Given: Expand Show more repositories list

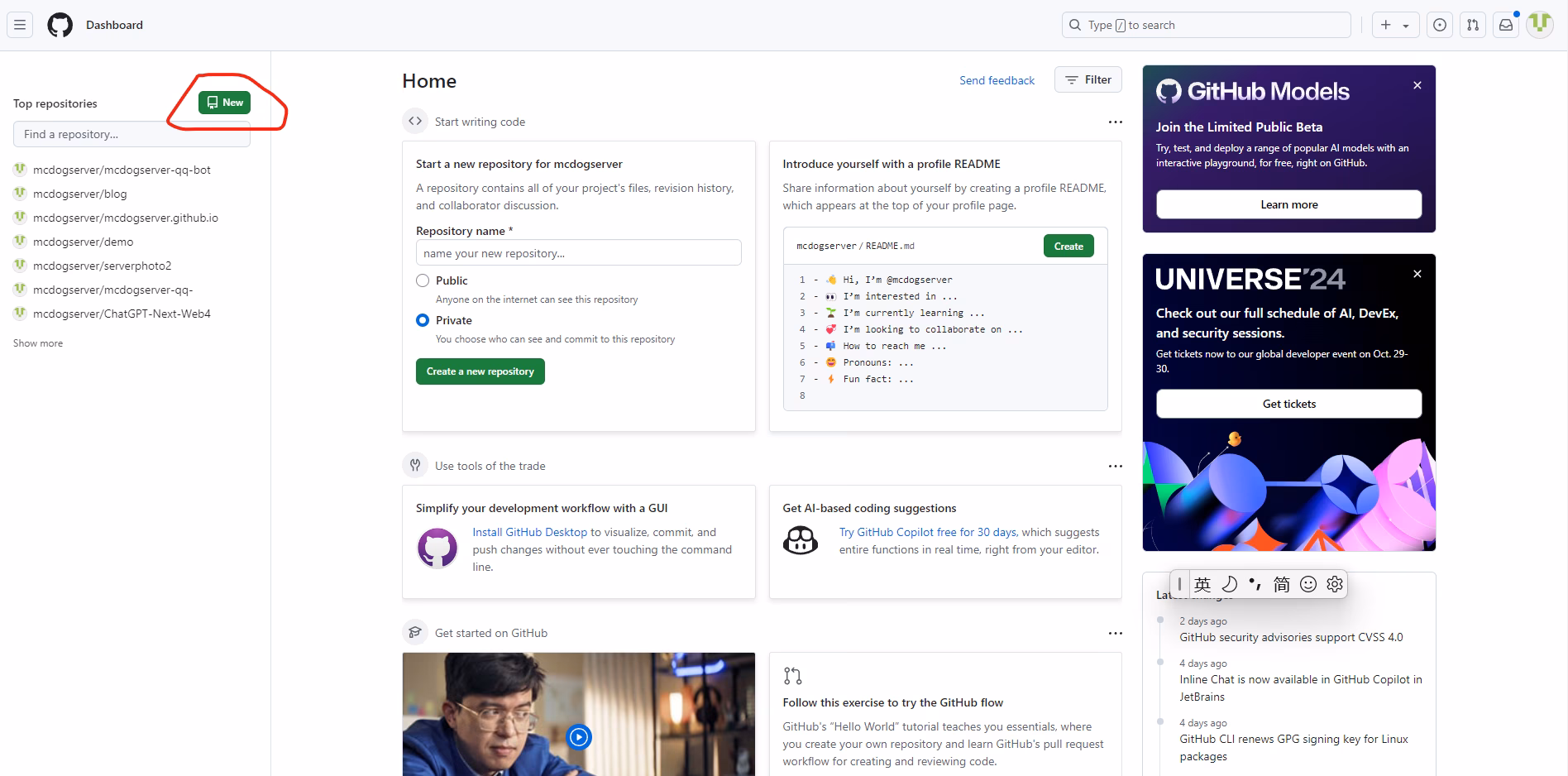Looking at the screenshot, I should point(38,343).
